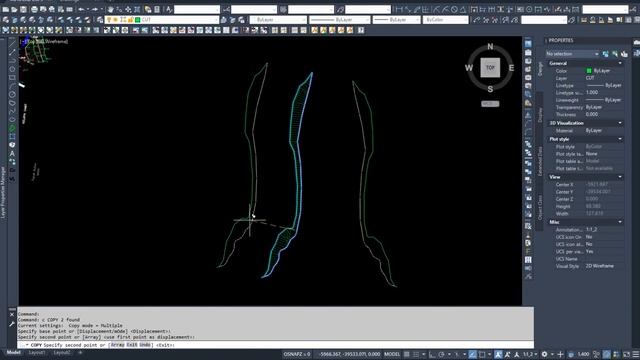
Task: Click the command line customize wrench icon
Action: click(x=11, y=324)
